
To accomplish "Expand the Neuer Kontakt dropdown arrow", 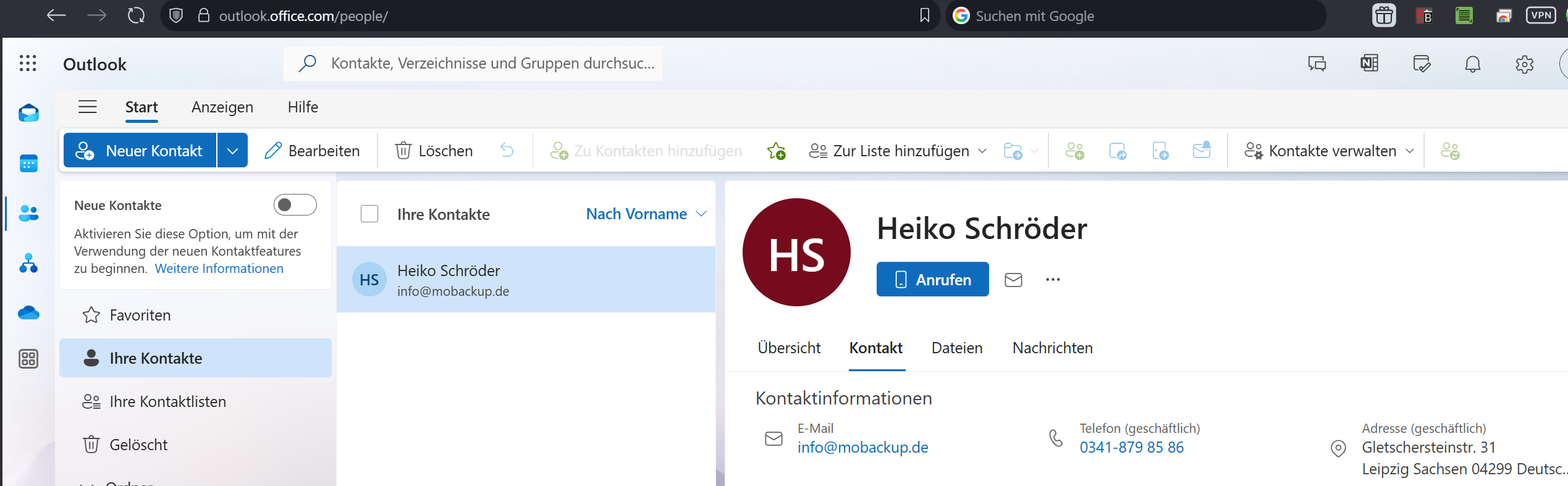I will click(x=232, y=151).
